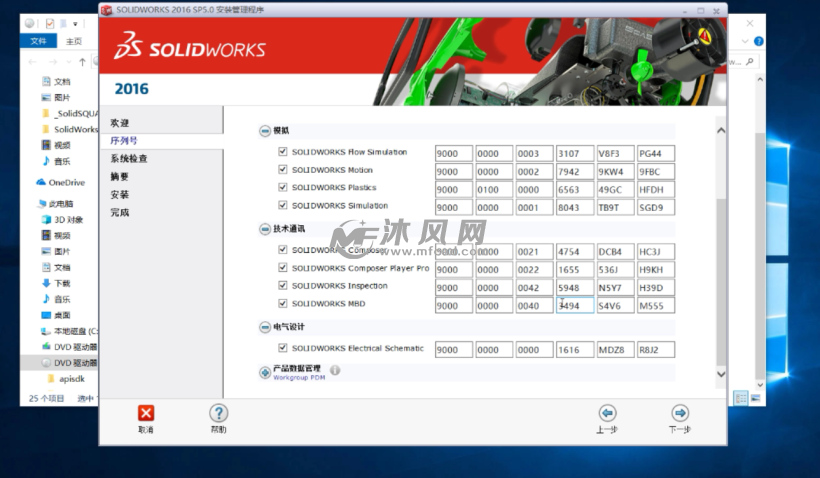This screenshot has width=820, height=478.
Task: Select 摘要 step in installer sidebar
Action: coord(120,177)
